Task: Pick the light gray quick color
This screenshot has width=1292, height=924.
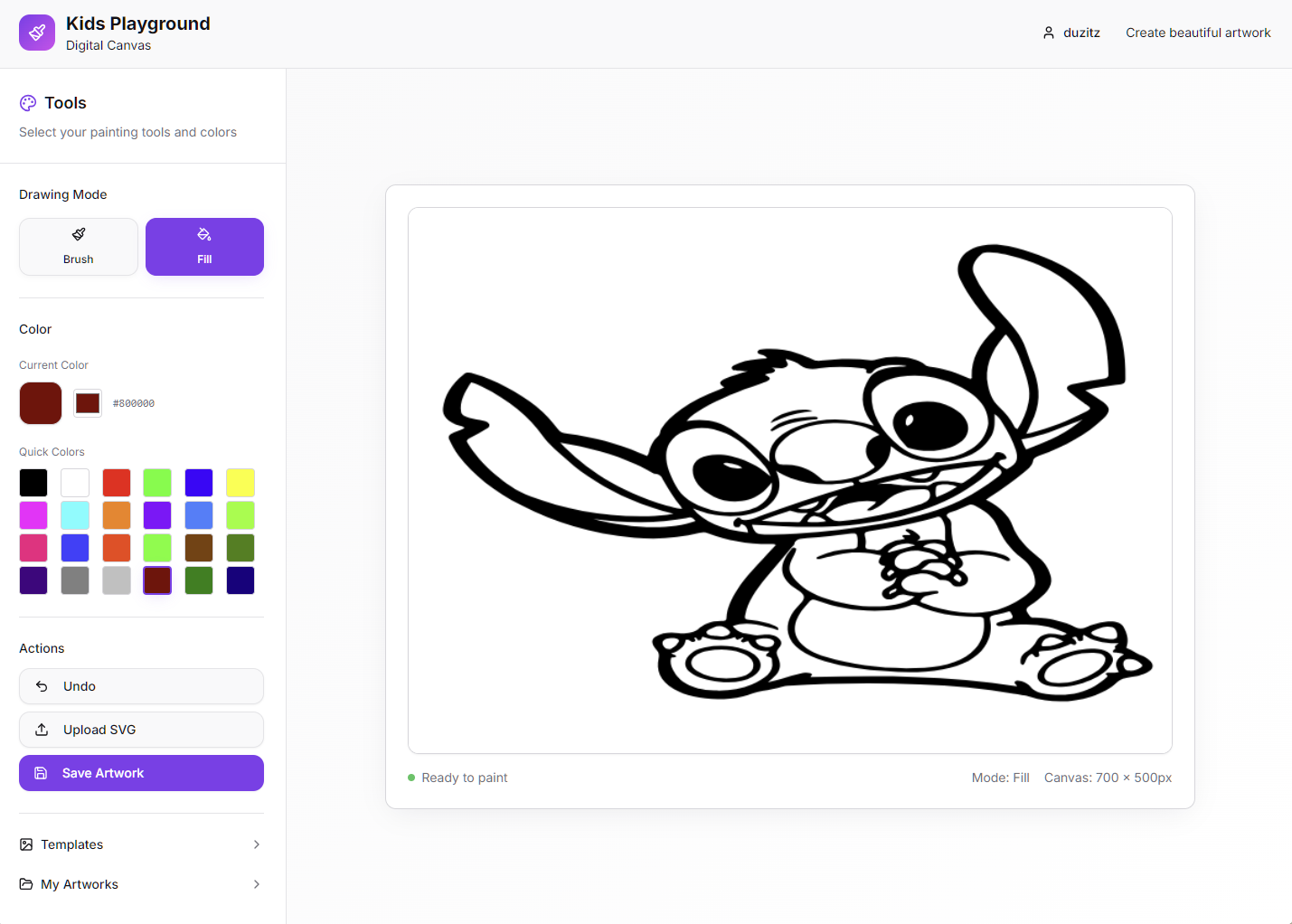Action: (x=117, y=580)
